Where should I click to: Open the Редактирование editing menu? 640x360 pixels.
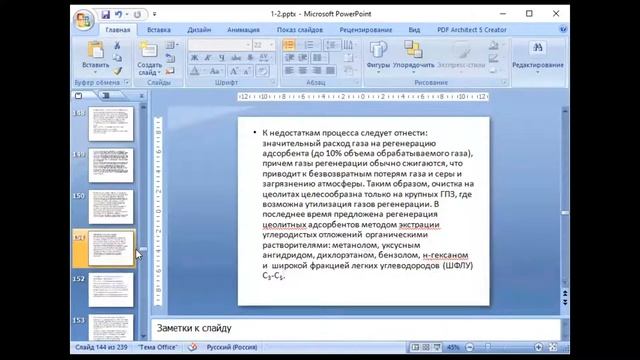pyautogui.click(x=538, y=57)
